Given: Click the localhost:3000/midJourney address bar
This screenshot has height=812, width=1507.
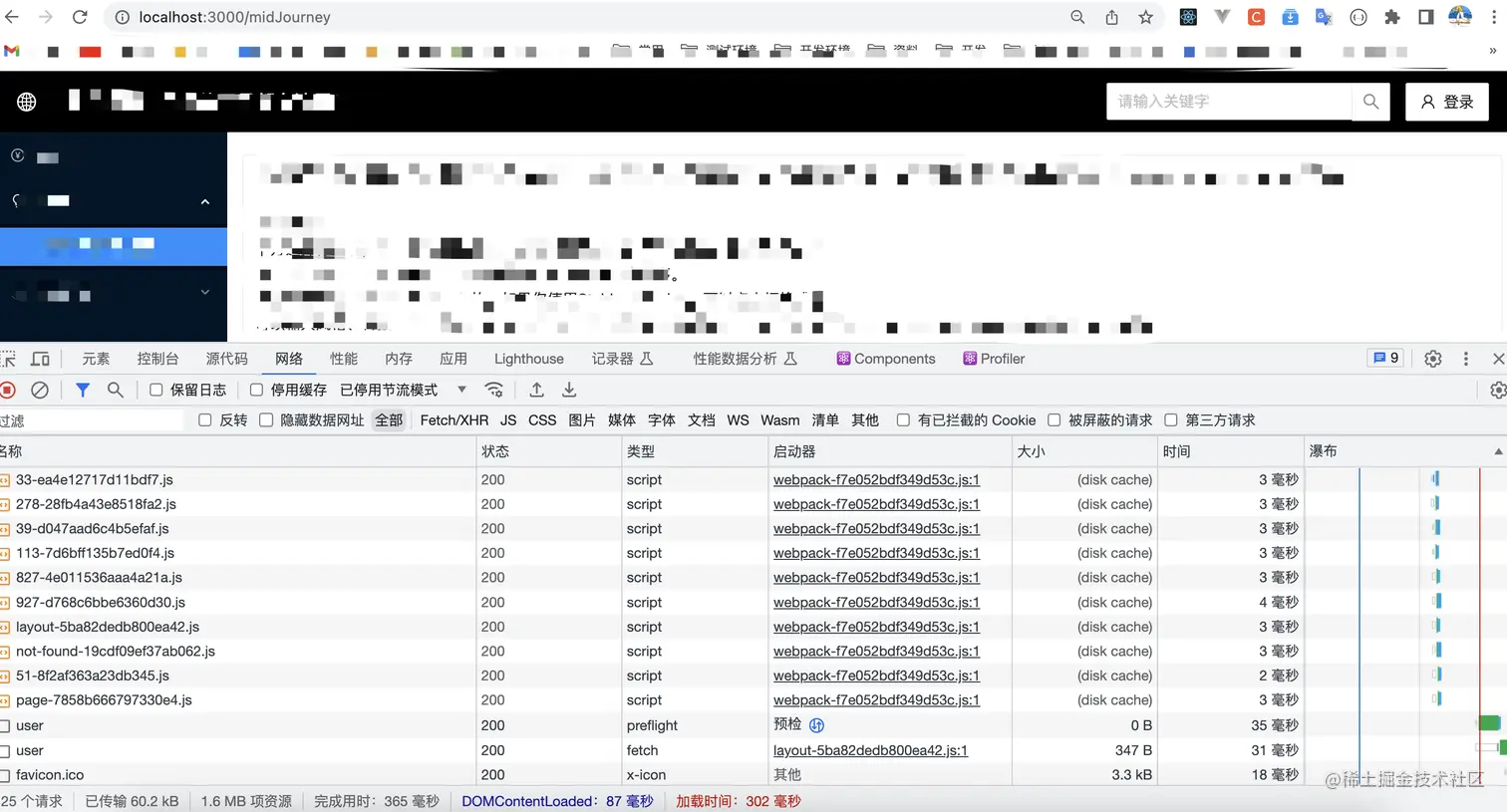Looking at the screenshot, I should pos(588,17).
